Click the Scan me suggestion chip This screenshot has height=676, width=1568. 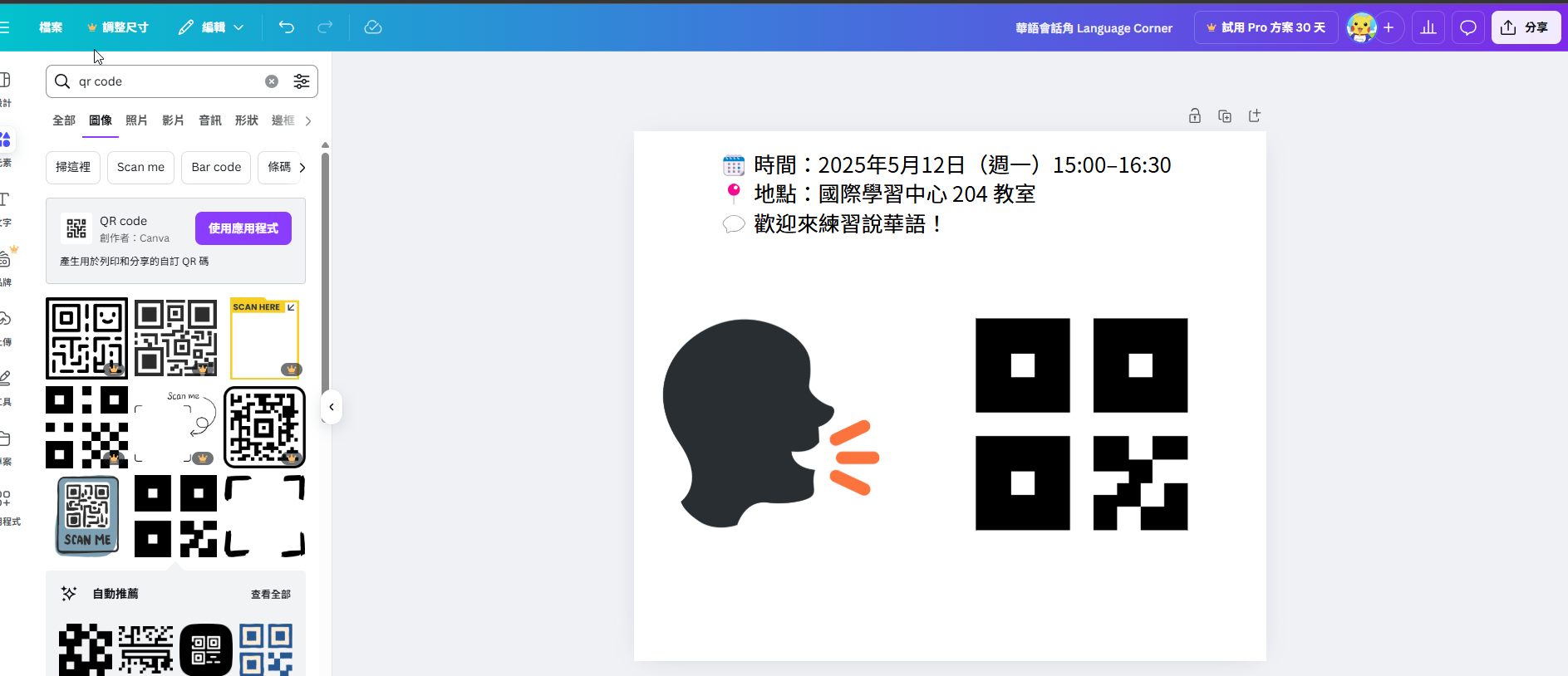140,167
